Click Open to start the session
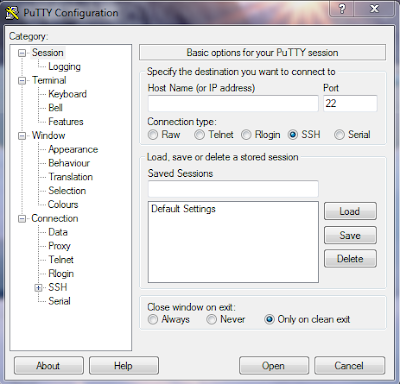The height and width of the screenshot is (384, 400). pyautogui.click(x=274, y=366)
